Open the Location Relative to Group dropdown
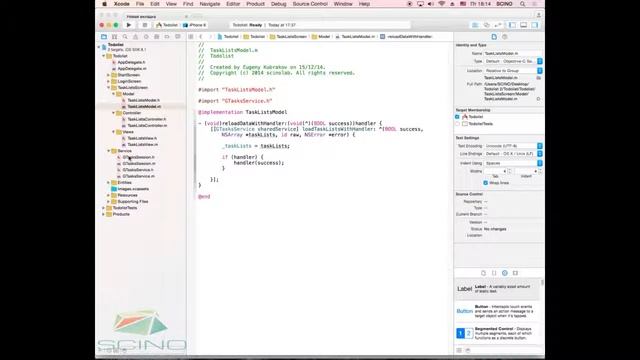The height and width of the screenshot is (360, 640). [513, 71]
